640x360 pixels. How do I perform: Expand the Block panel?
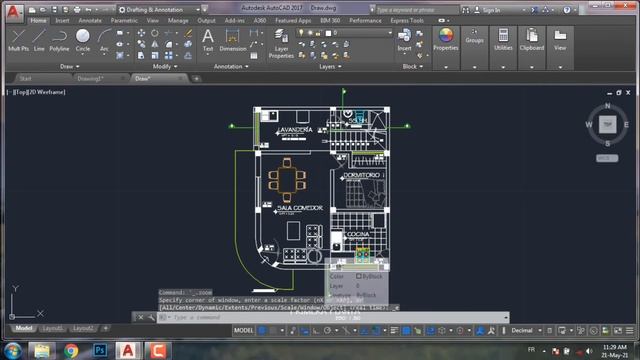point(413,66)
